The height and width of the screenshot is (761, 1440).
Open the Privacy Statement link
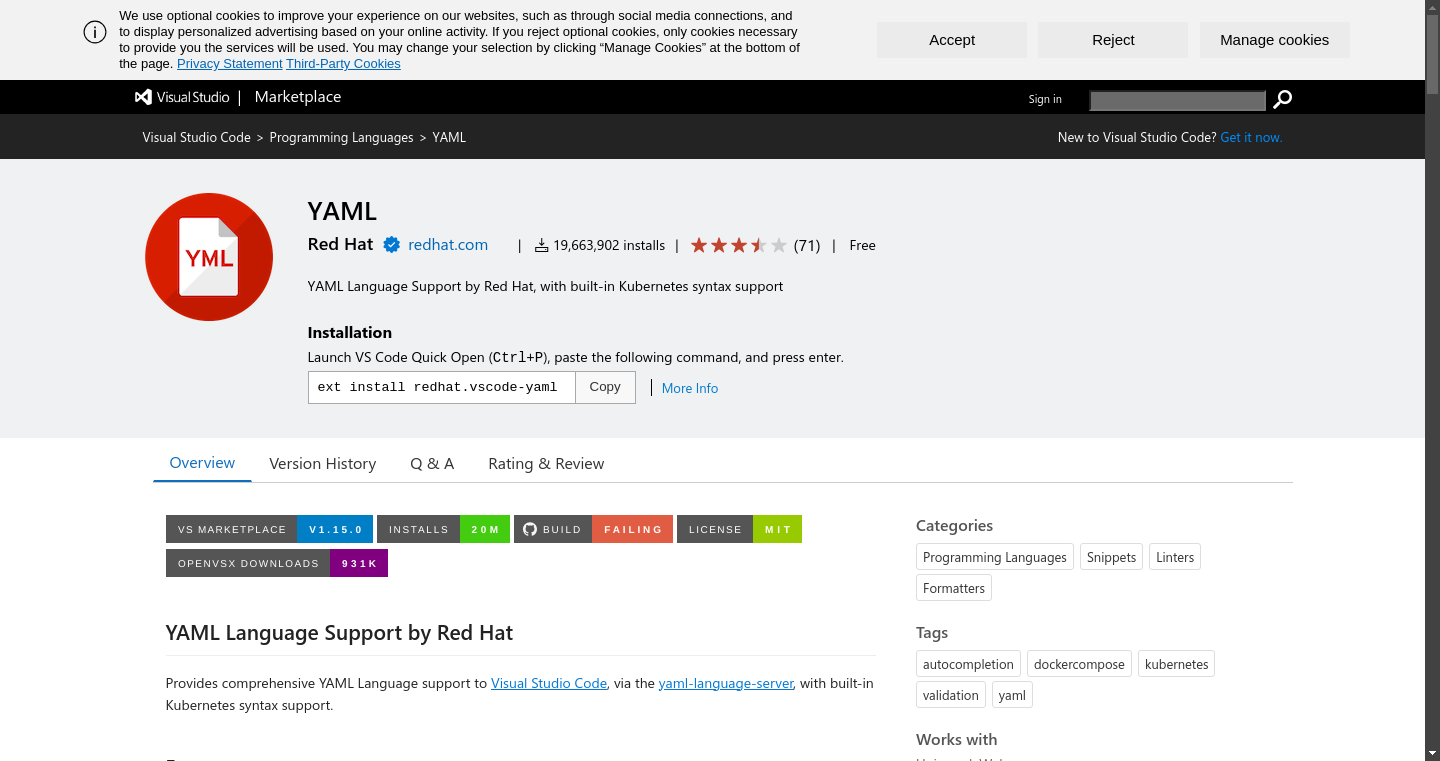pos(230,64)
